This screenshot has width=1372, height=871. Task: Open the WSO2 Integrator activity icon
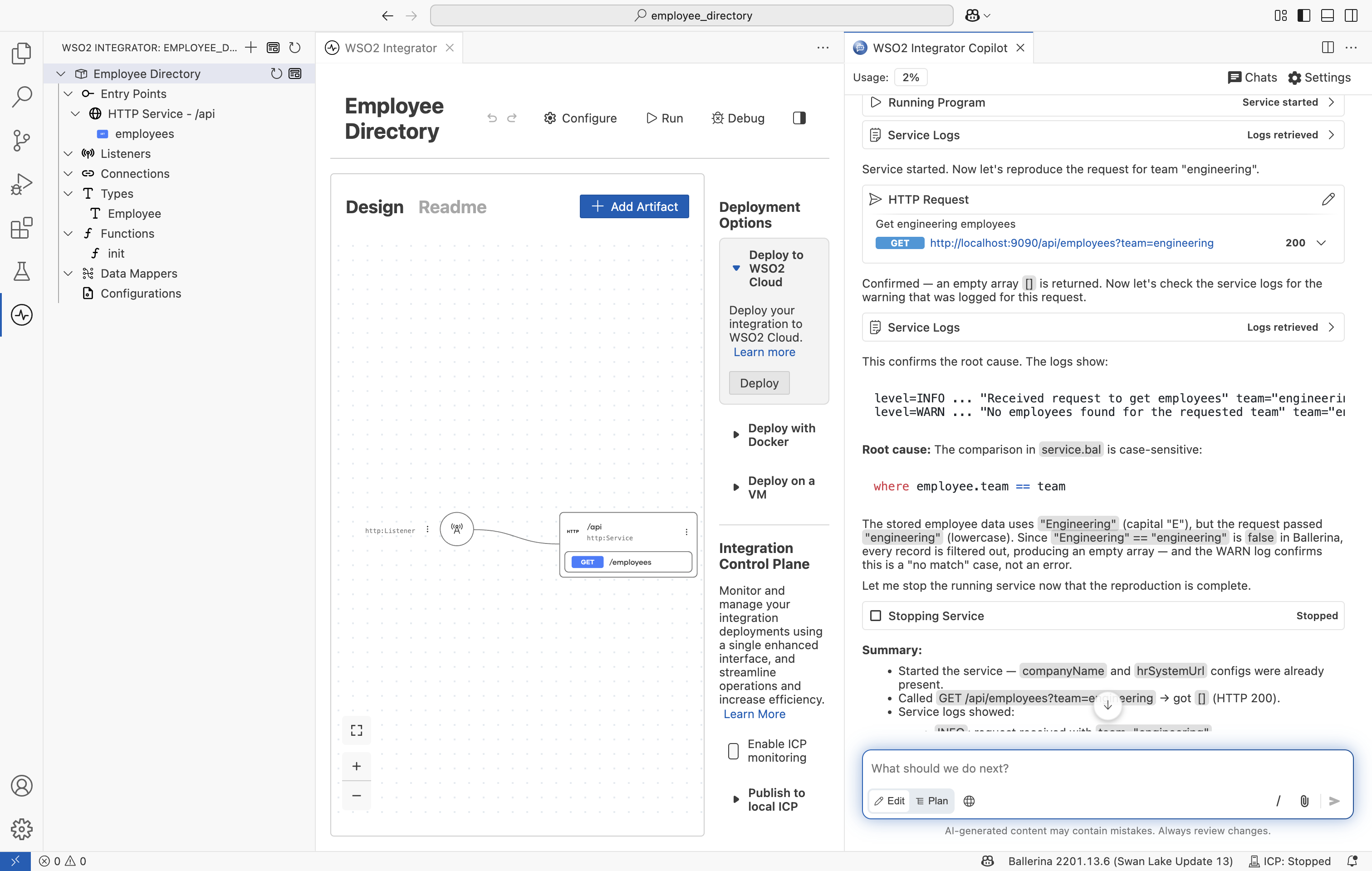coord(22,315)
